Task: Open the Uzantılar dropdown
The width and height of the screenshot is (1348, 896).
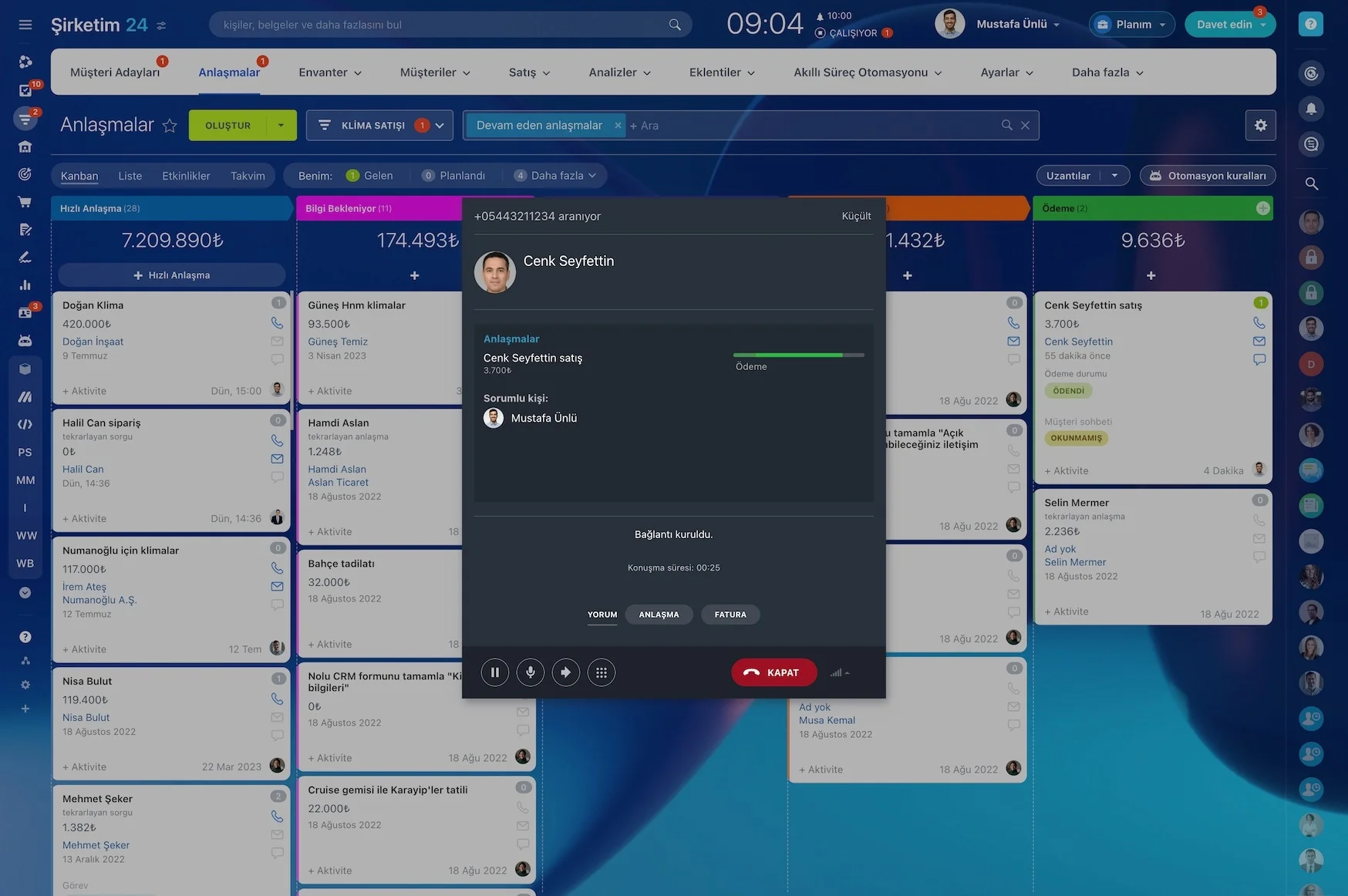Action: [1083, 176]
